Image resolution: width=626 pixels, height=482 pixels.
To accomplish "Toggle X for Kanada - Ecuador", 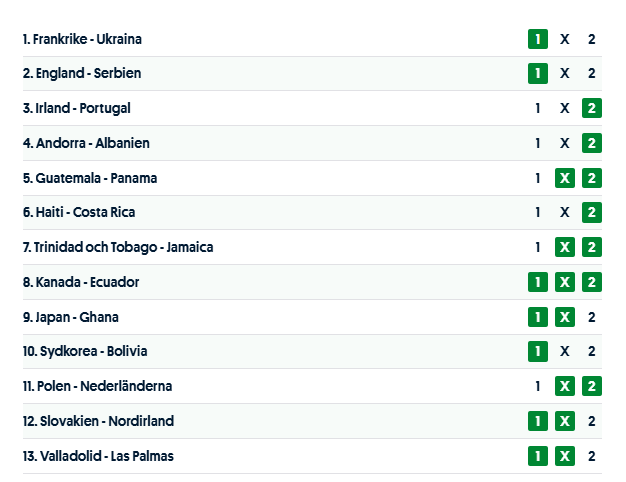I will 565,282.
